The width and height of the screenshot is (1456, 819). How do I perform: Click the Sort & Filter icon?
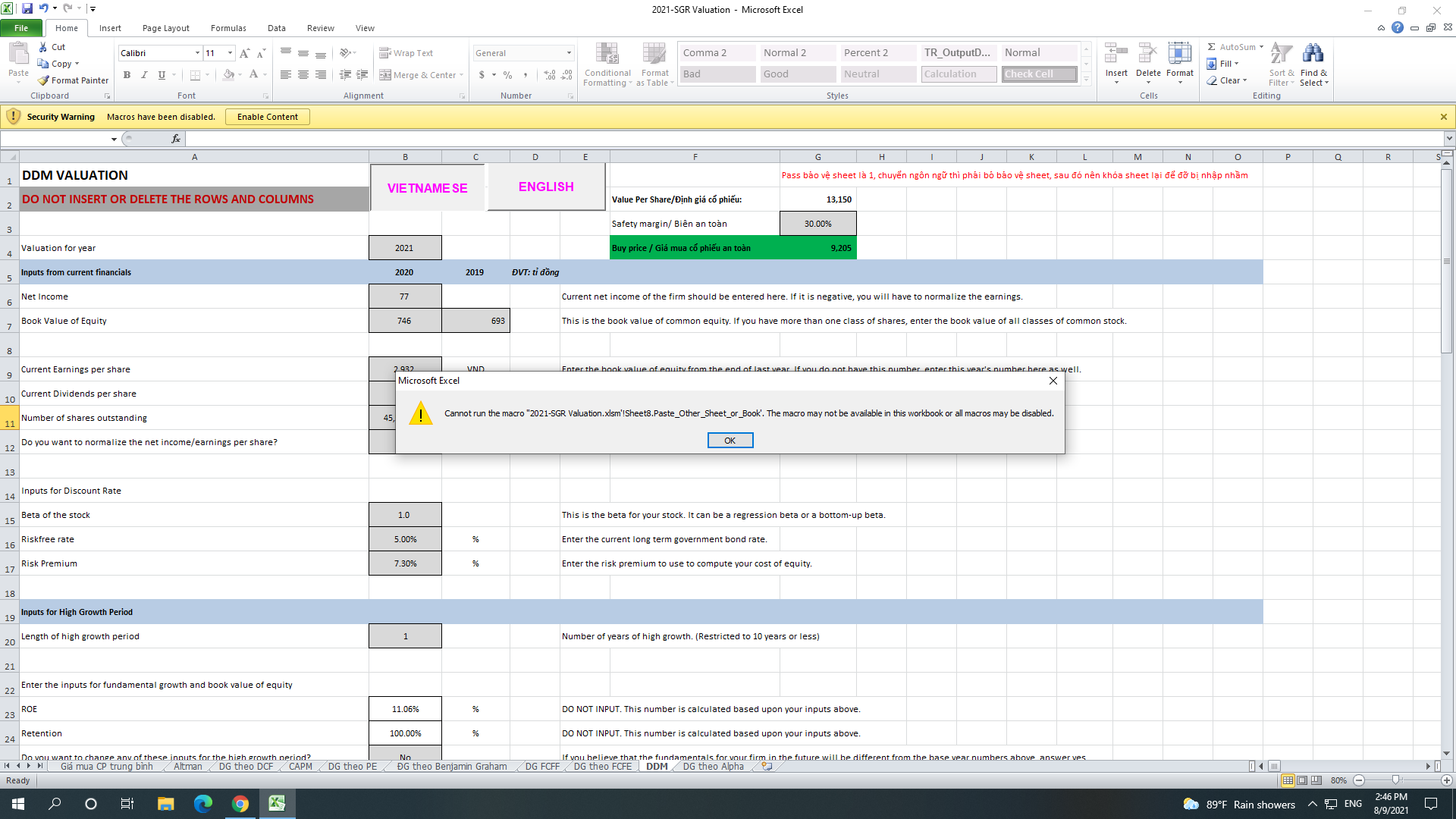(1281, 55)
